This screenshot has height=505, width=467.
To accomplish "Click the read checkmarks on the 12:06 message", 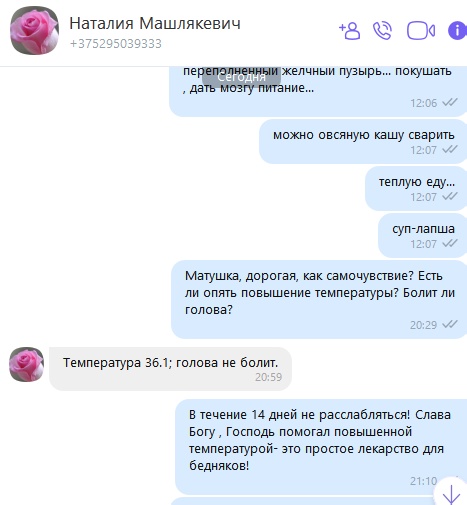I will (x=450, y=103).
